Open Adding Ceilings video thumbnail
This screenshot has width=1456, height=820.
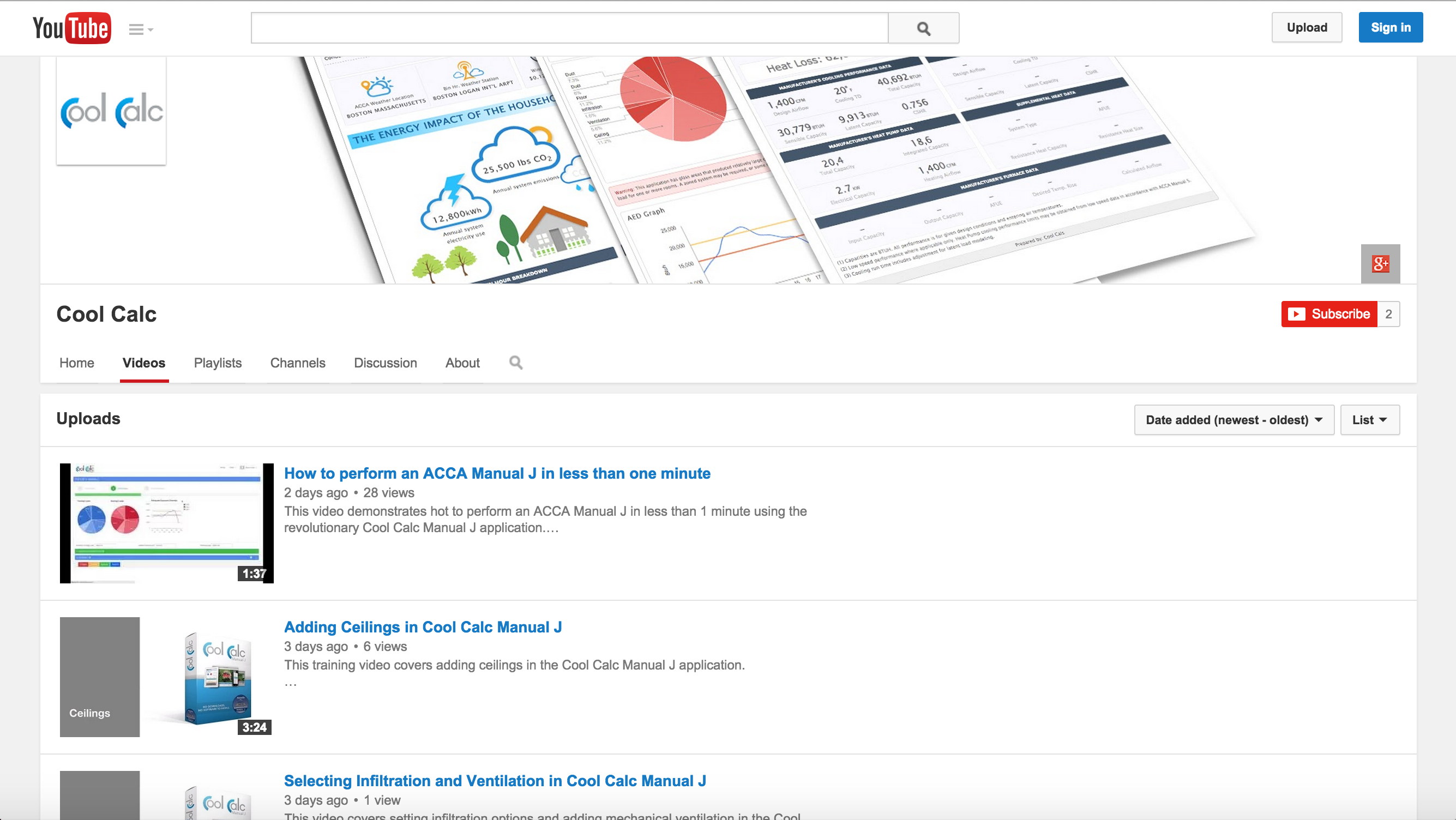167,677
